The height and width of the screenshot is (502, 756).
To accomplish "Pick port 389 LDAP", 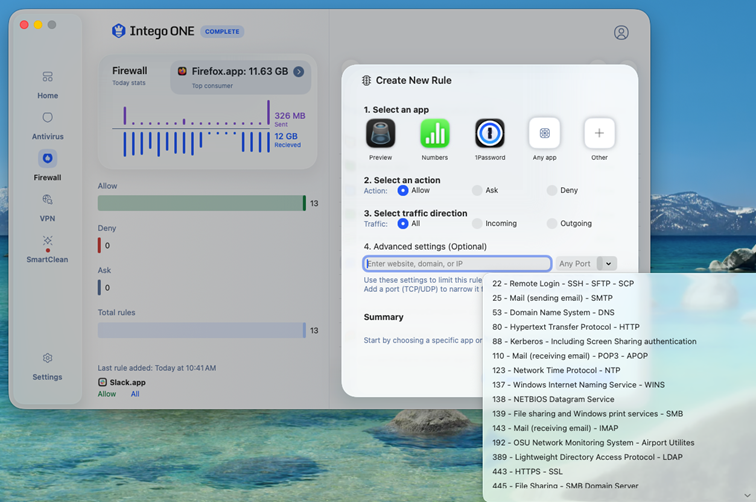I will click(588, 457).
